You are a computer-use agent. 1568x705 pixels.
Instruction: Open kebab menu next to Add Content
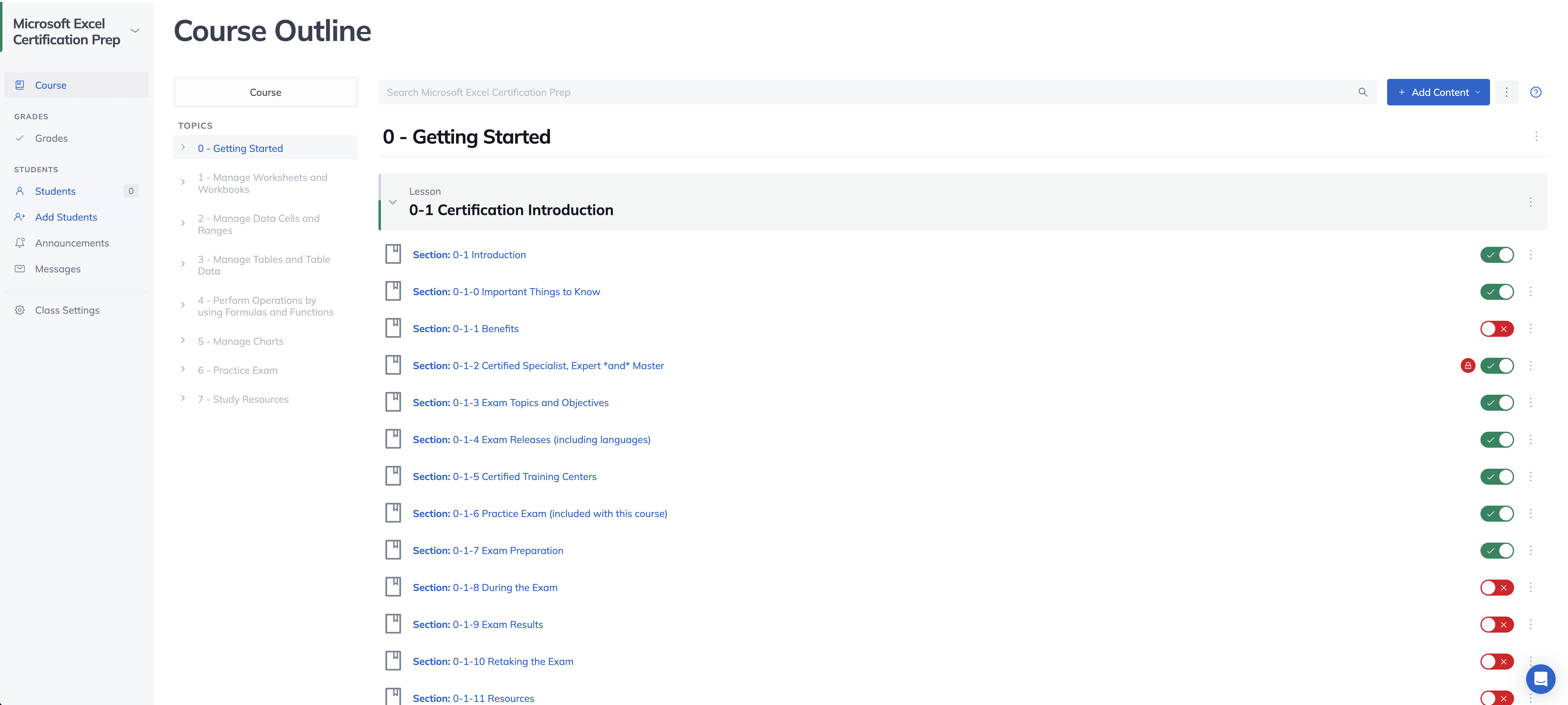(1506, 92)
